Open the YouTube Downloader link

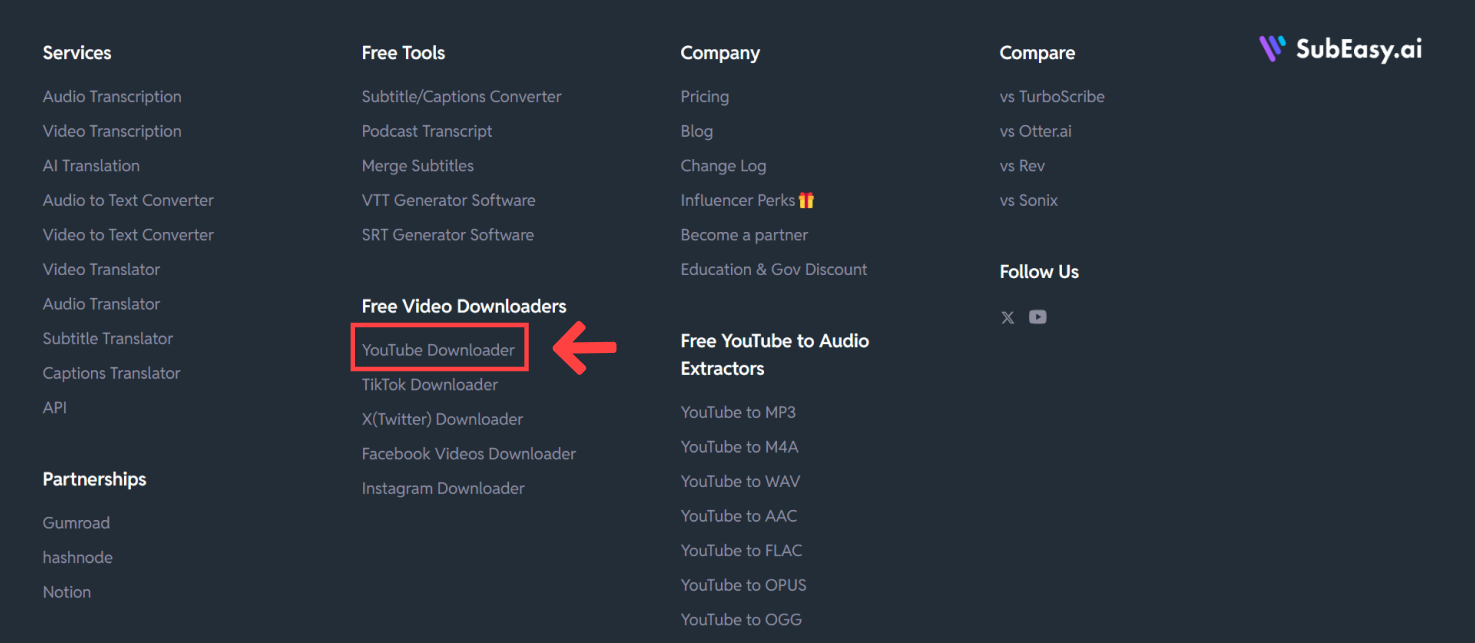click(439, 350)
